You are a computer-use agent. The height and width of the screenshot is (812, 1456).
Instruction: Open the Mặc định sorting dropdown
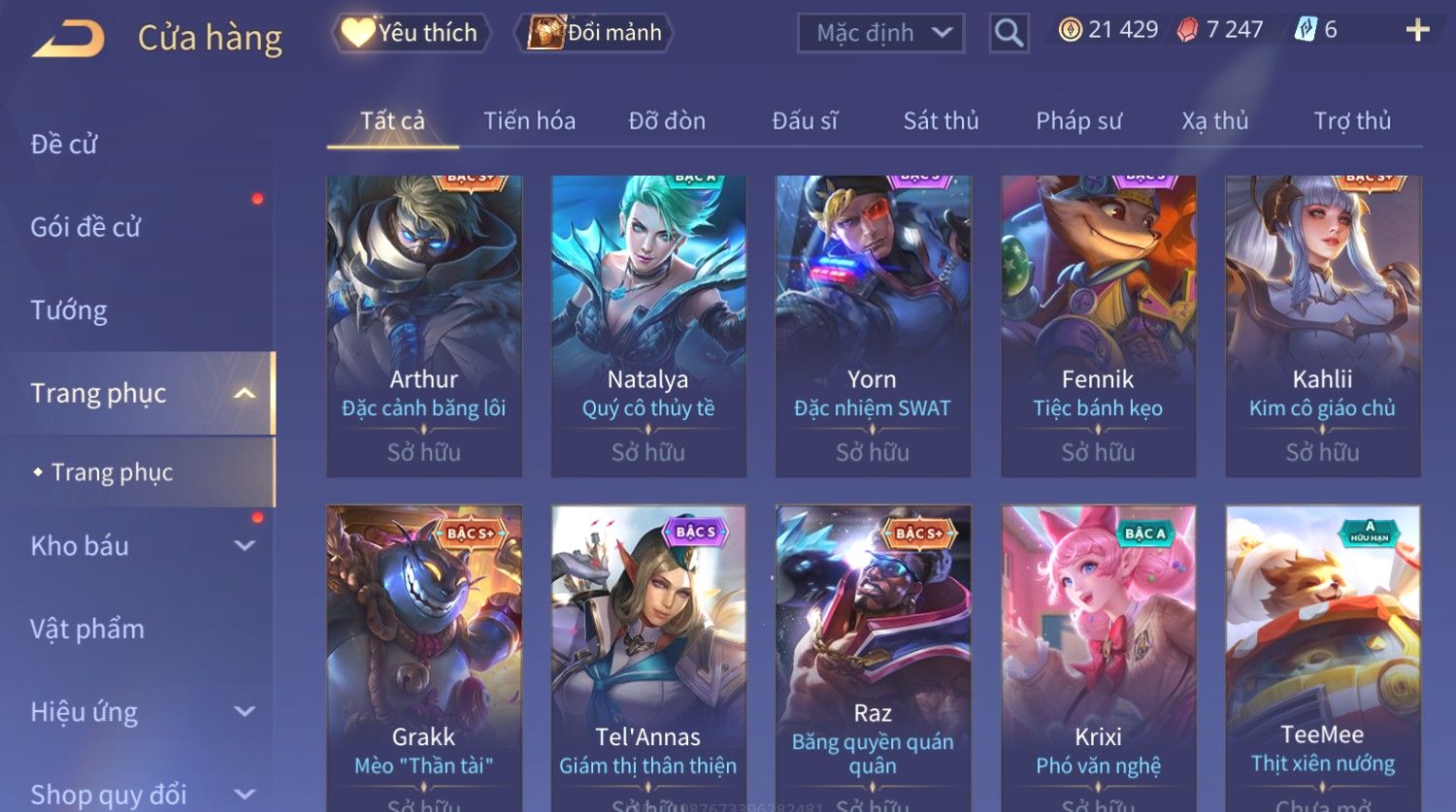(x=880, y=33)
